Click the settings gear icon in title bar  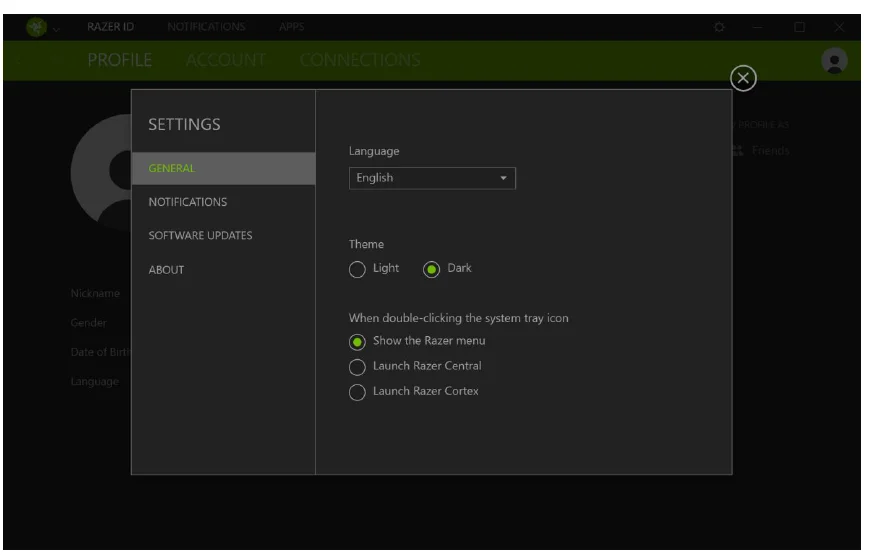tap(719, 27)
